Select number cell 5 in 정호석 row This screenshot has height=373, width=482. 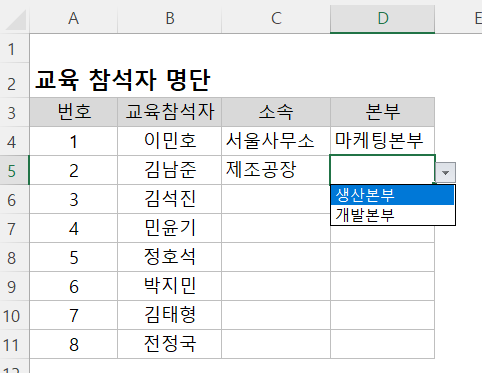tap(74, 257)
